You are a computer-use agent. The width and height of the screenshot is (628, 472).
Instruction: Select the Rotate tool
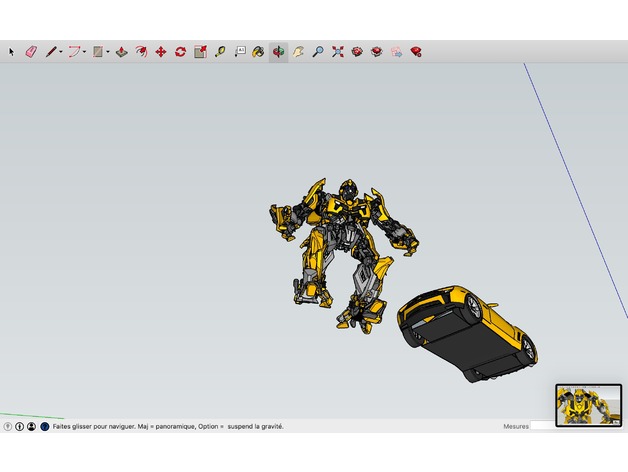pos(181,52)
